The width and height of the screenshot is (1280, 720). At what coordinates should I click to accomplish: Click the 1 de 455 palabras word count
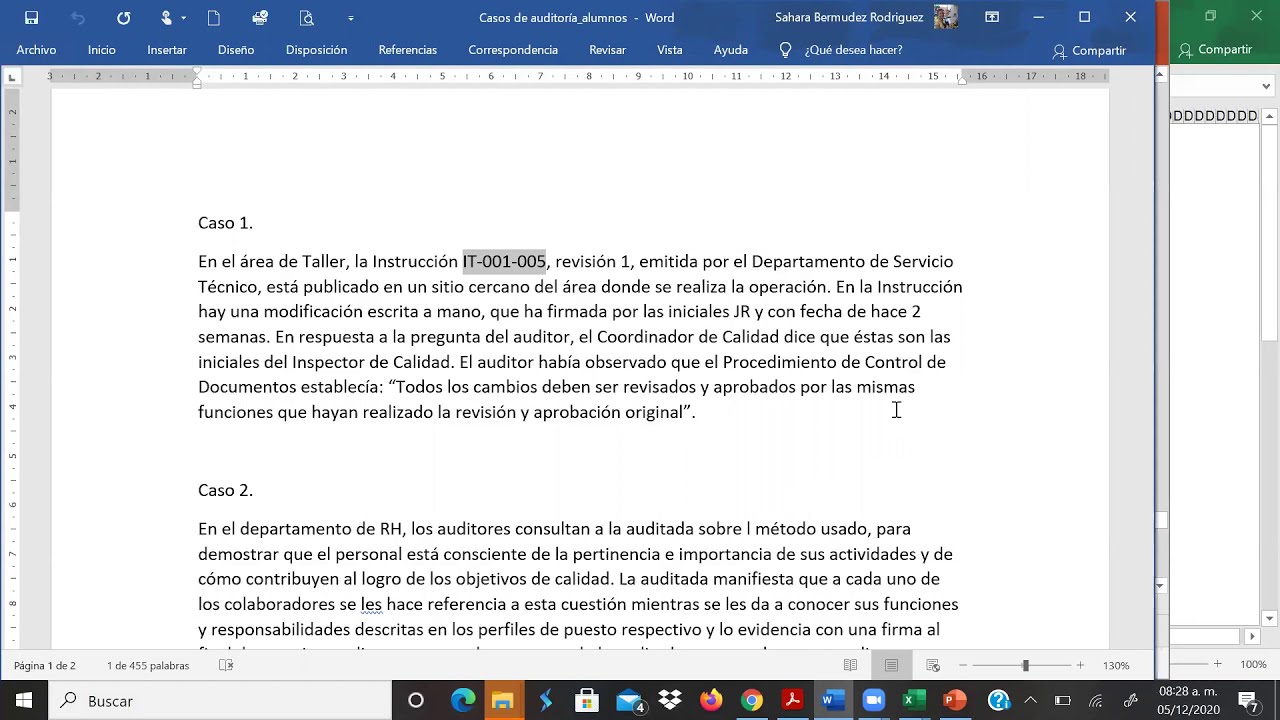148,665
